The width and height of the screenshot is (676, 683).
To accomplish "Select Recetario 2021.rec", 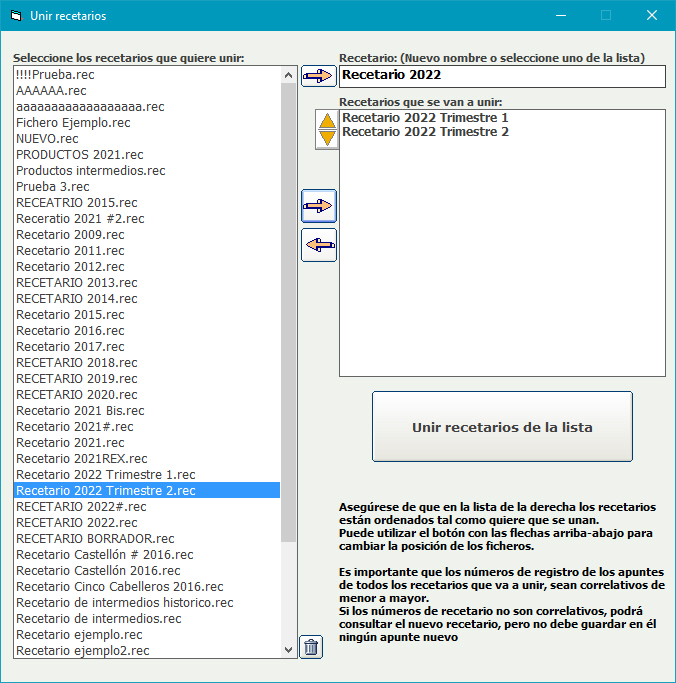I will point(147,443).
